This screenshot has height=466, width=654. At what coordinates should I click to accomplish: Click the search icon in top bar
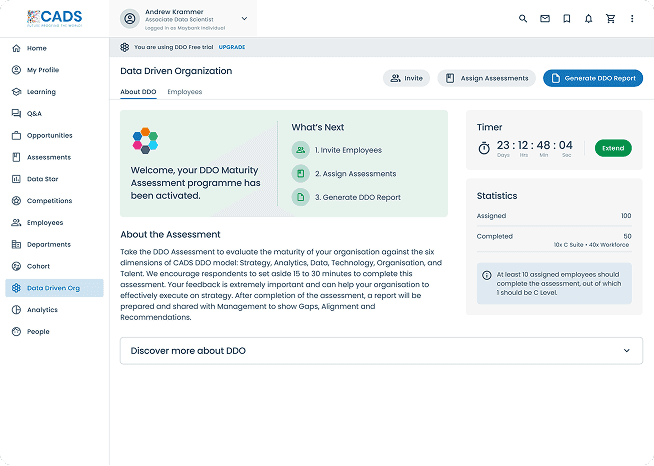(522, 18)
